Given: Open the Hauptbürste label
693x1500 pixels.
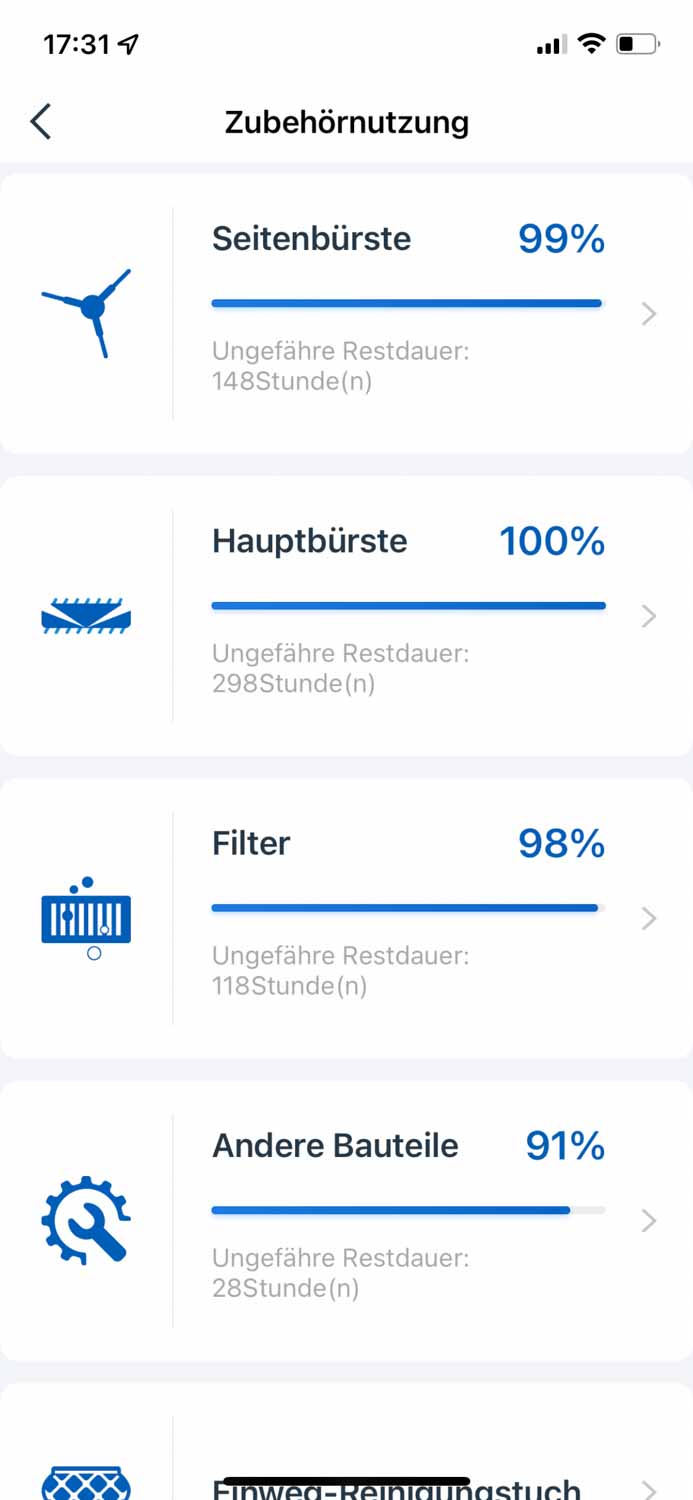Looking at the screenshot, I should pyautogui.click(x=310, y=541).
